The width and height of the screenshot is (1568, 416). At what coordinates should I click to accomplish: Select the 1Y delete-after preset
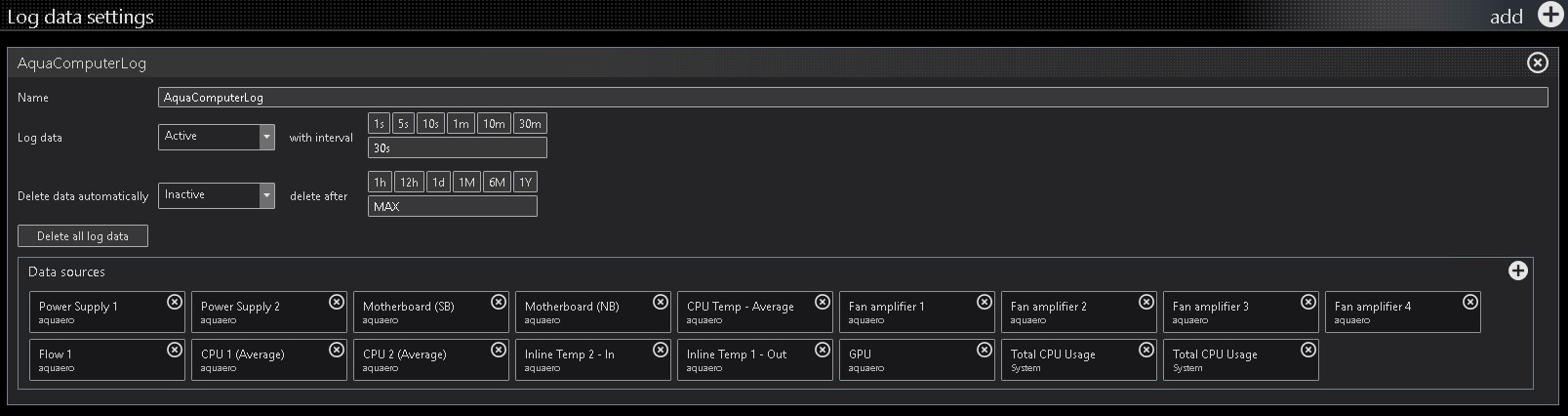click(525, 183)
